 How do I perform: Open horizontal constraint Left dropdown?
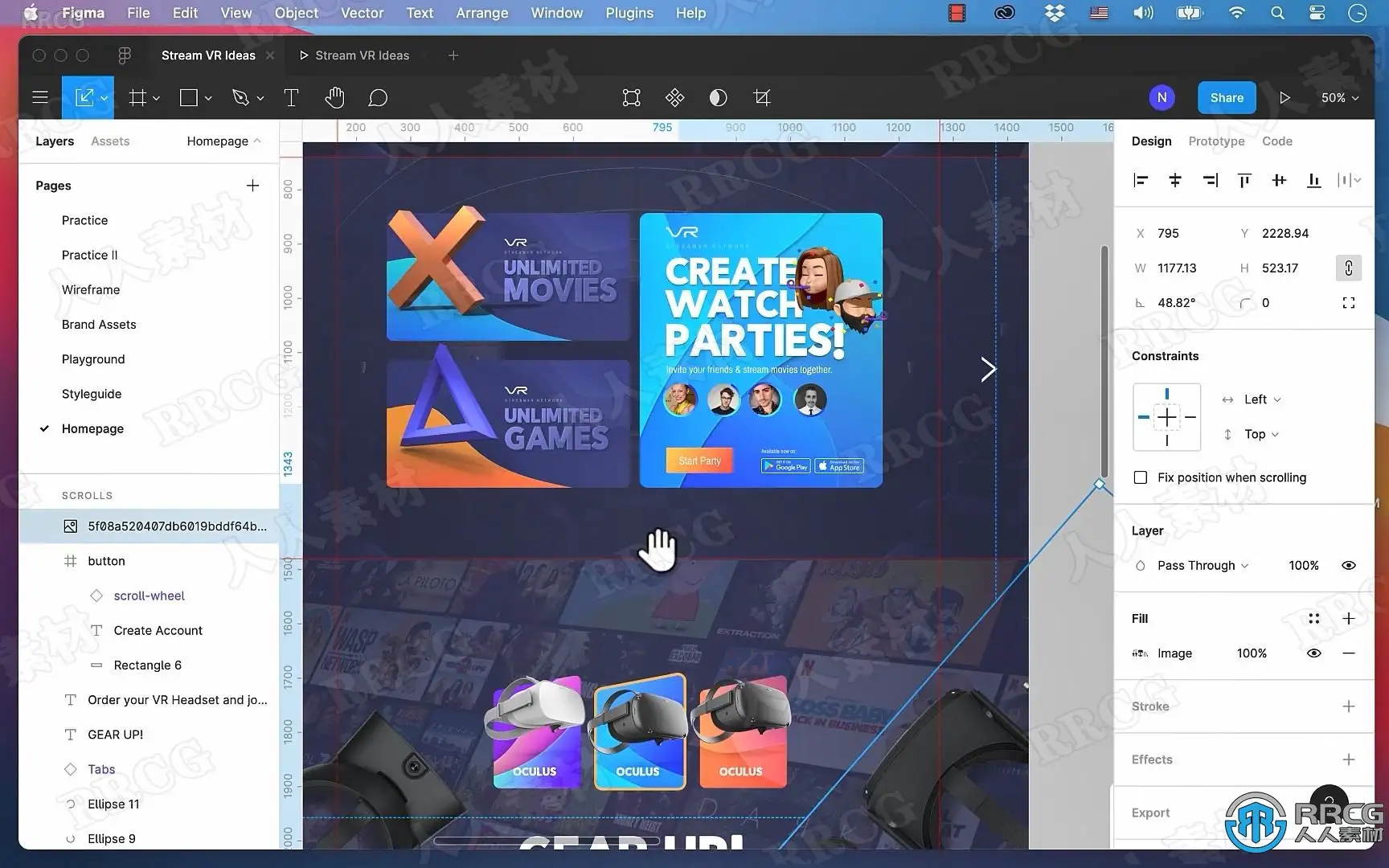pyautogui.click(x=1262, y=399)
